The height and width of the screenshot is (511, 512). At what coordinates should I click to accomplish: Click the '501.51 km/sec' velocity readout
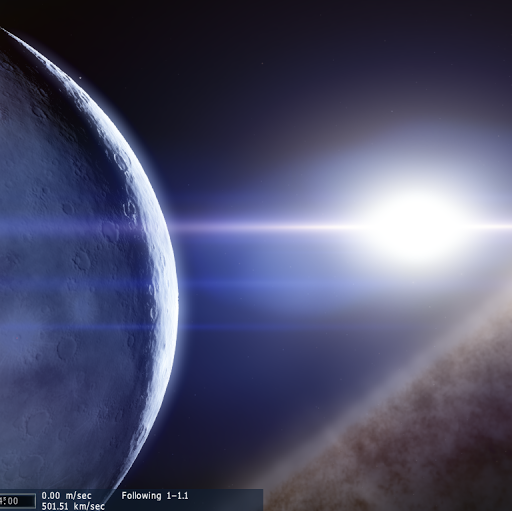(73, 506)
